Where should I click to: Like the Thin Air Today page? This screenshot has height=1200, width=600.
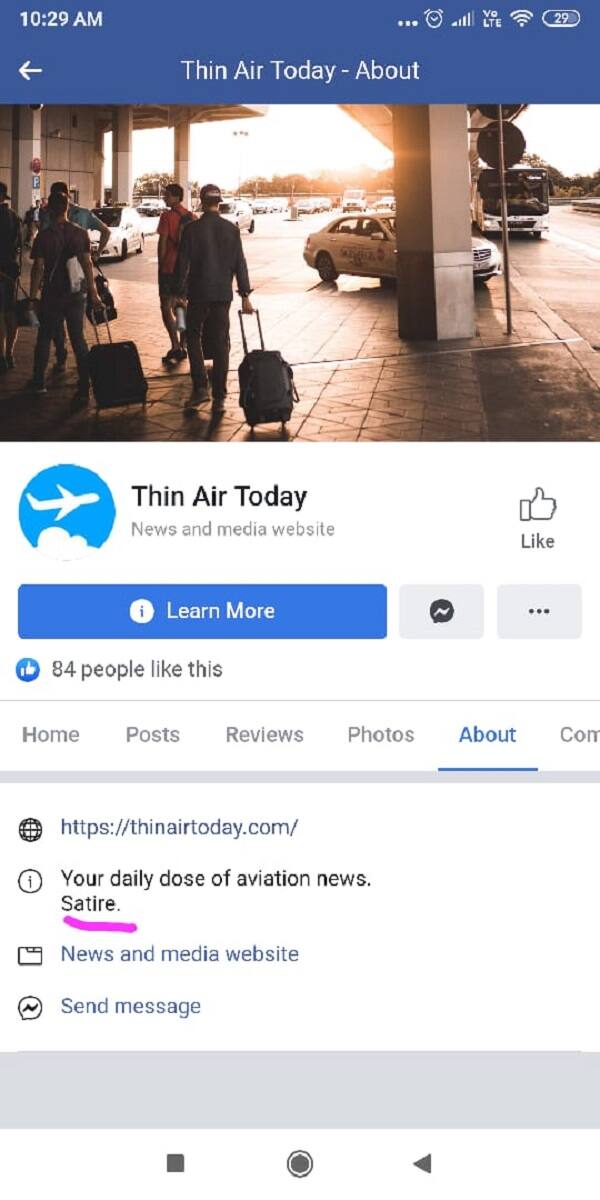(x=537, y=519)
